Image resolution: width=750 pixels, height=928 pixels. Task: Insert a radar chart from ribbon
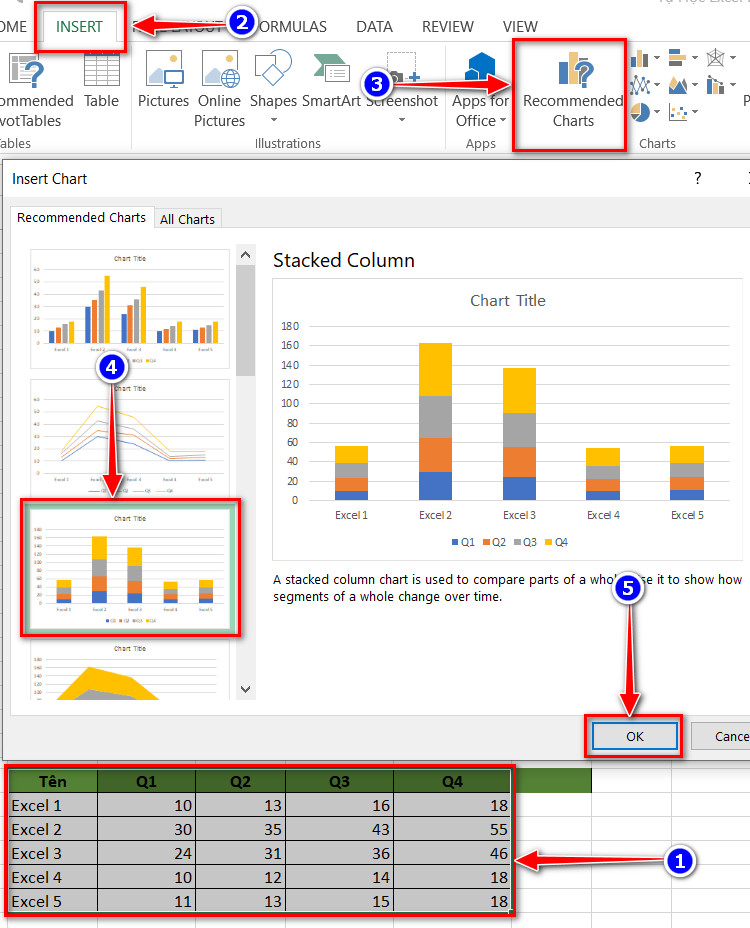[716, 58]
